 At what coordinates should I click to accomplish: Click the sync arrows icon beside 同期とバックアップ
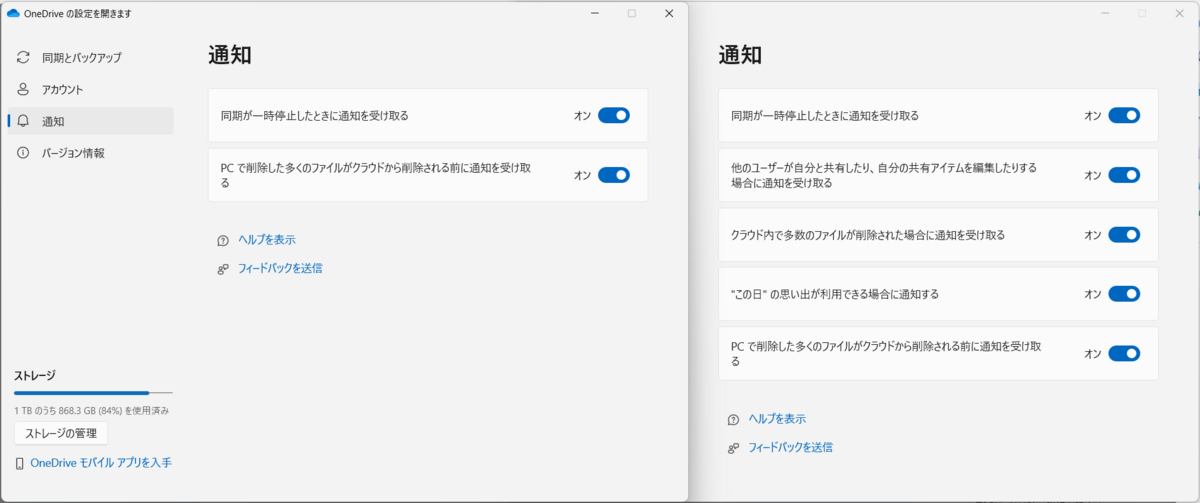(23, 58)
